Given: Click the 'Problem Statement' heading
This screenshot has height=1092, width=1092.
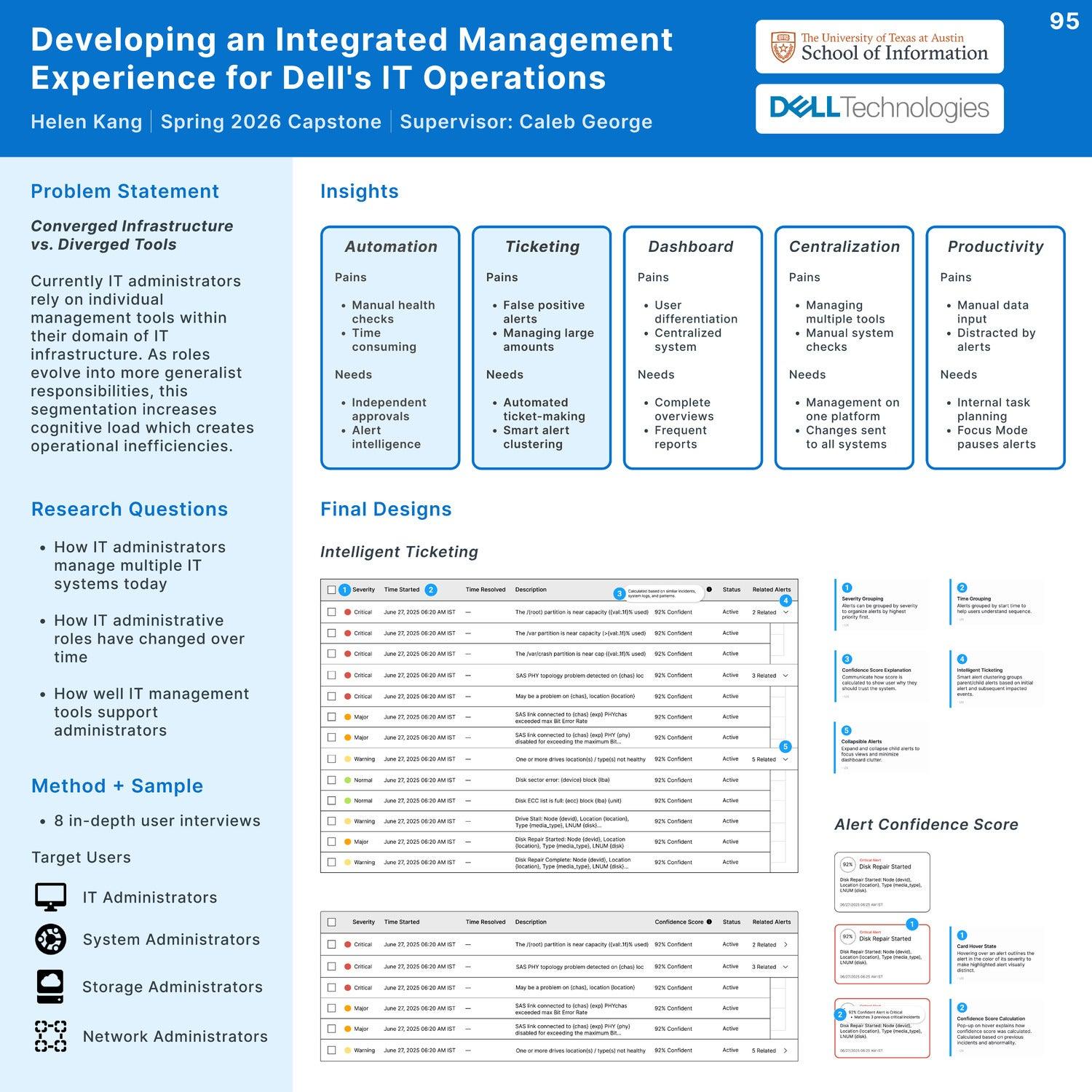Looking at the screenshot, I should [x=124, y=191].
